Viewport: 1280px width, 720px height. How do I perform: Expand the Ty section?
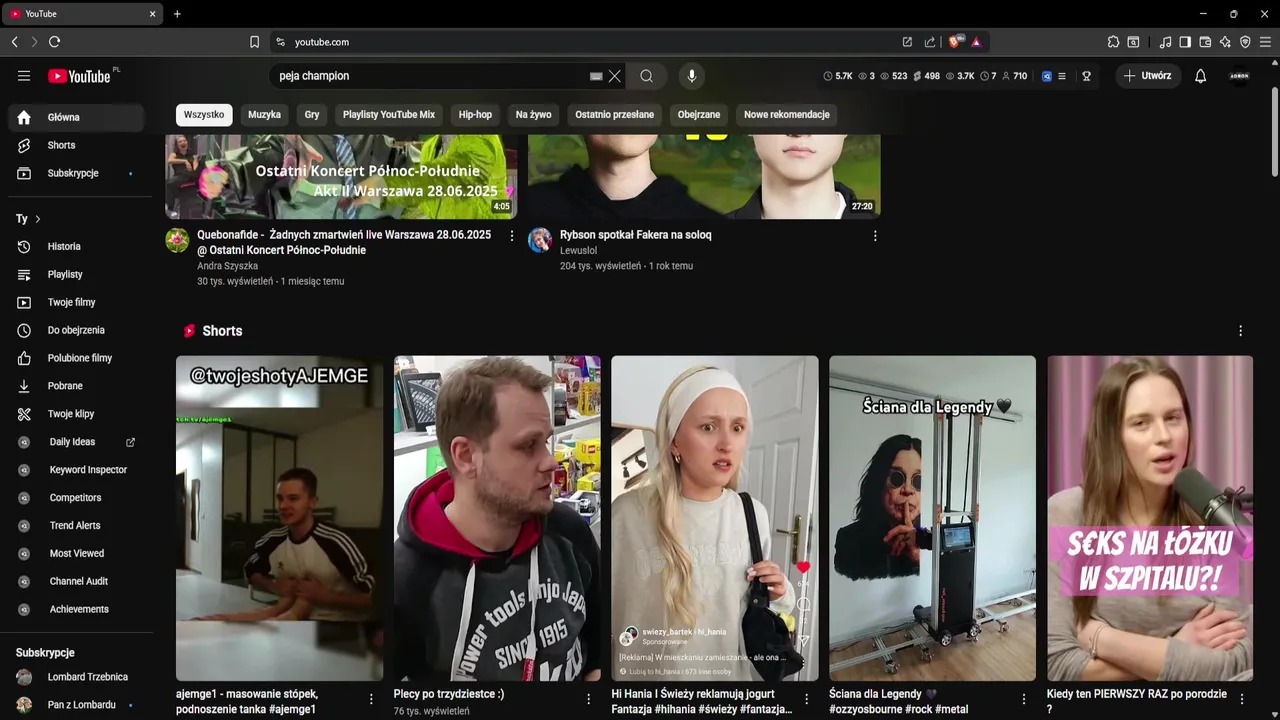point(28,219)
